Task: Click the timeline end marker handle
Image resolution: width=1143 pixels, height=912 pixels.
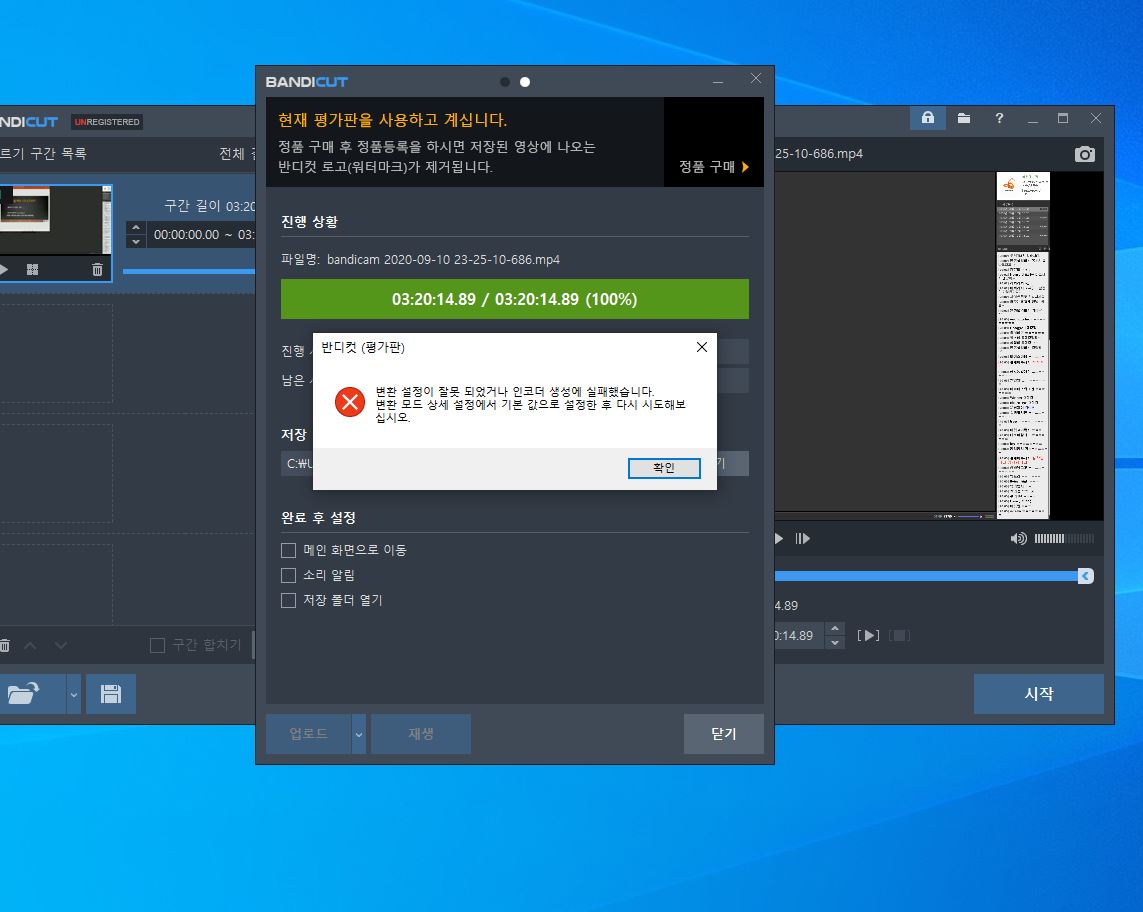Action: 1085,576
